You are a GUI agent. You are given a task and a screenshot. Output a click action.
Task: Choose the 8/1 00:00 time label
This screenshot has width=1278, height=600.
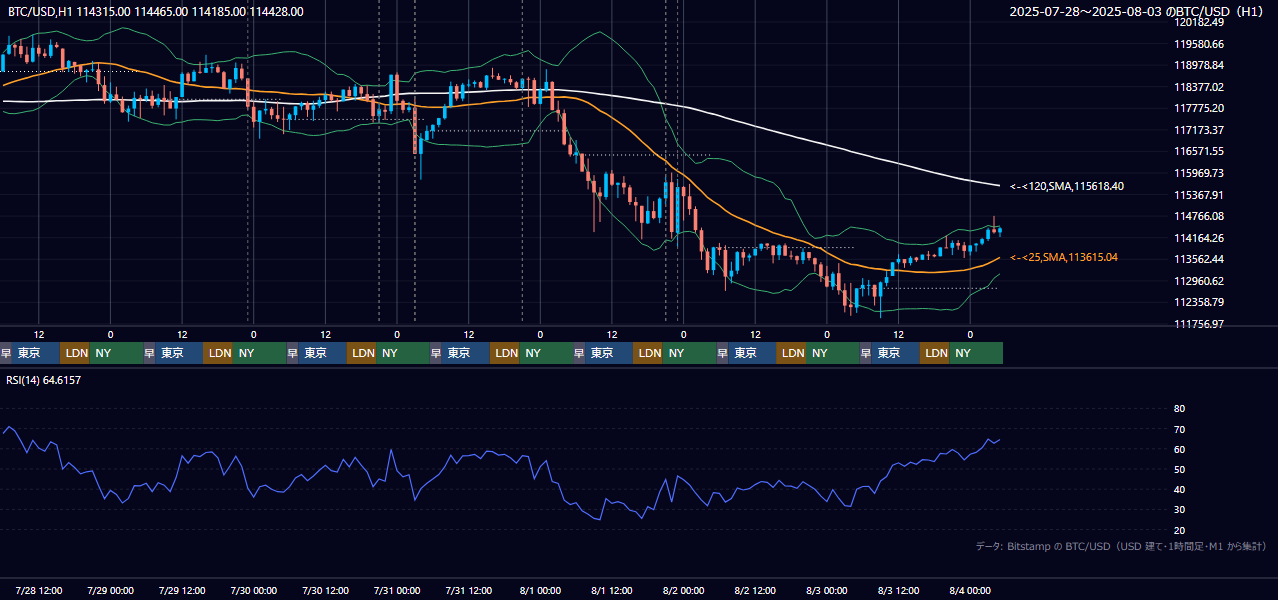[540, 590]
